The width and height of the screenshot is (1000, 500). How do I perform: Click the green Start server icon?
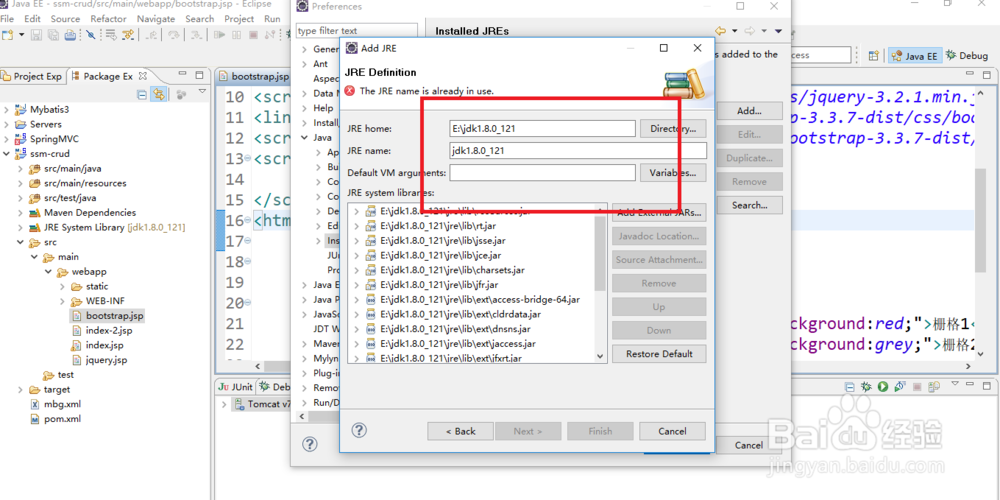(x=883, y=386)
